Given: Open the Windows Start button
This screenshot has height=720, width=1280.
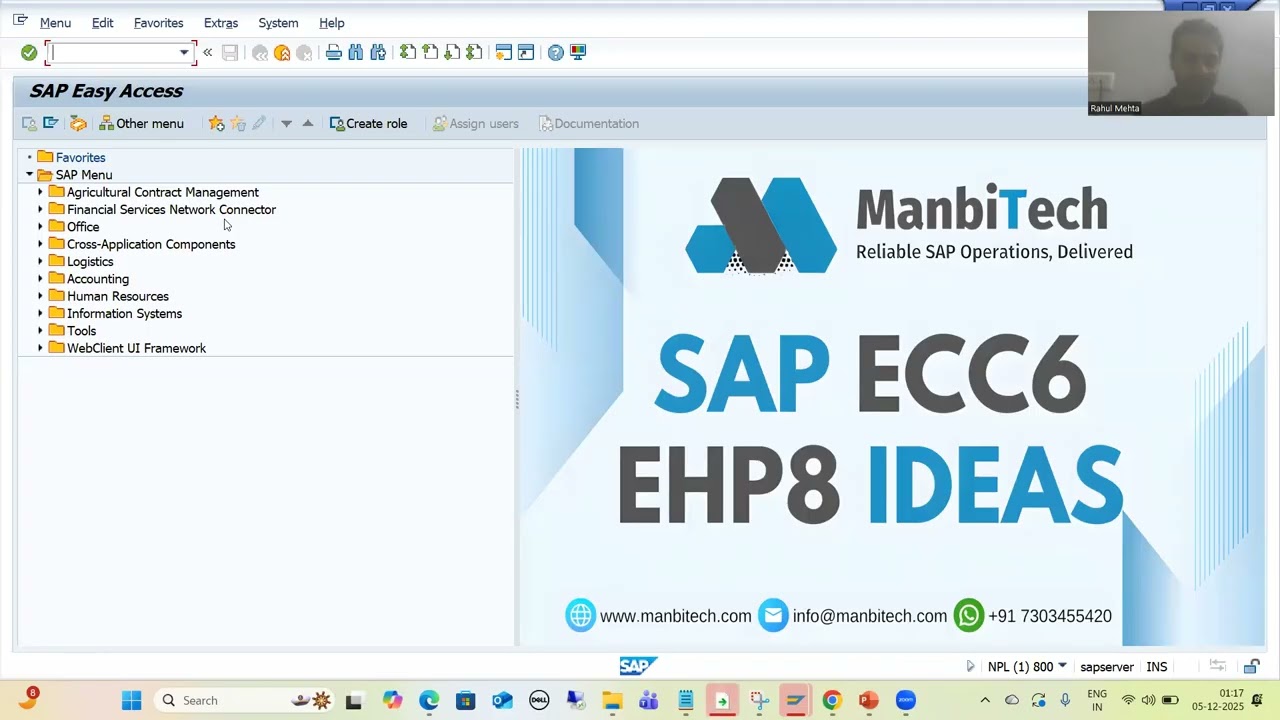Looking at the screenshot, I should pos(131,700).
